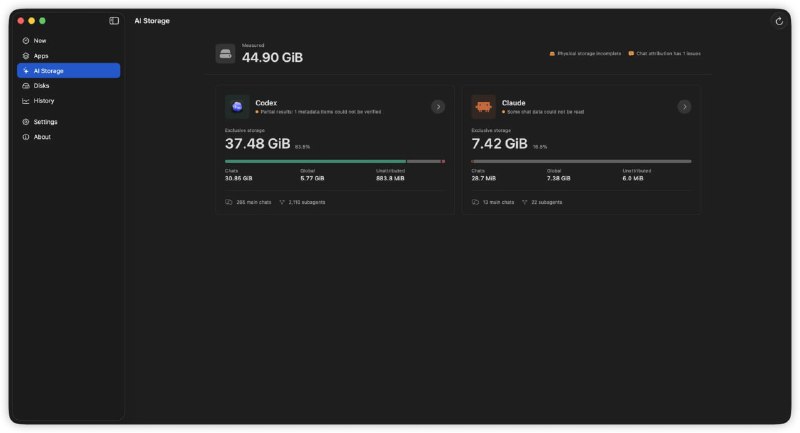800x433 pixels.
Task: Click the Codex Chats 30.85 GiB value
Action: [x=239, y=179]
